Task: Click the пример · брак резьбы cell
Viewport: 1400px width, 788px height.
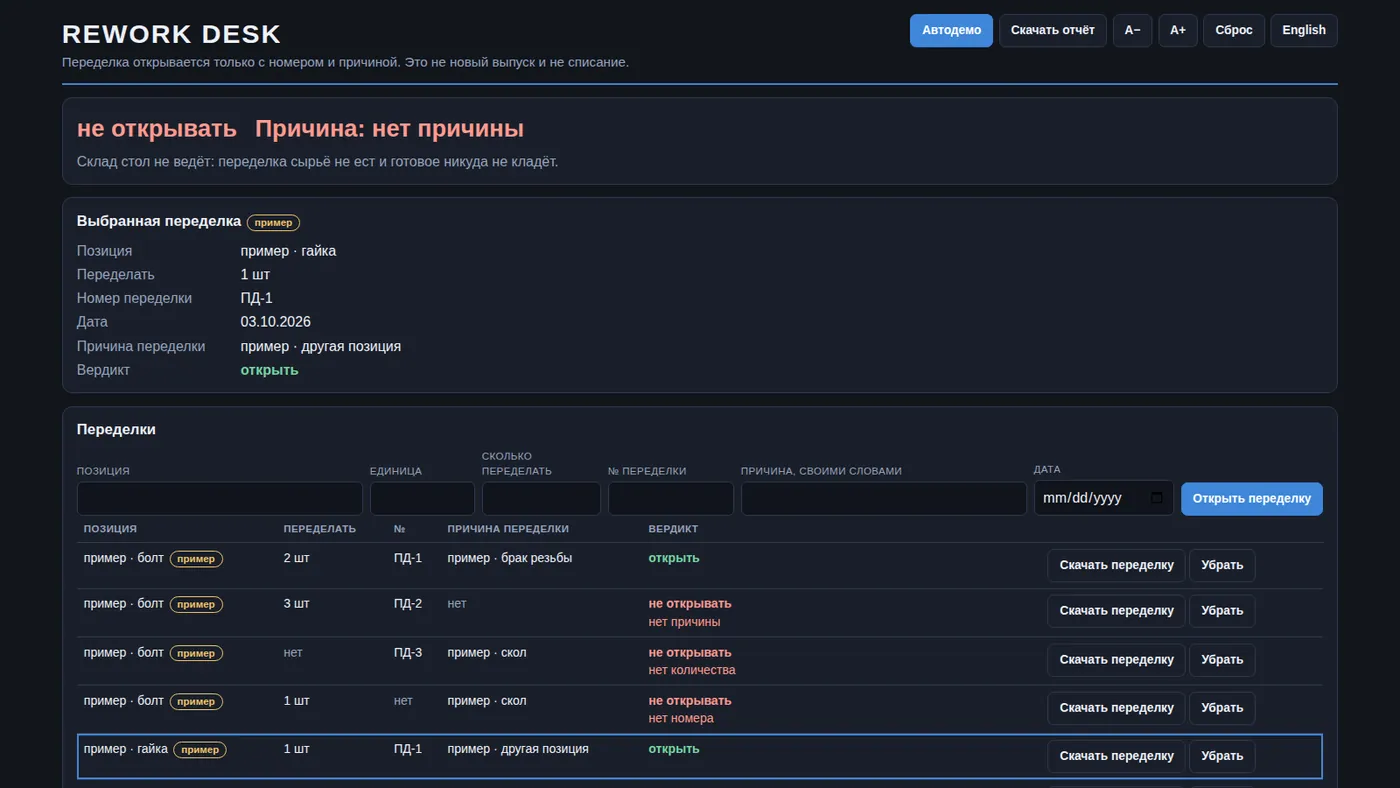Action: 510,558
